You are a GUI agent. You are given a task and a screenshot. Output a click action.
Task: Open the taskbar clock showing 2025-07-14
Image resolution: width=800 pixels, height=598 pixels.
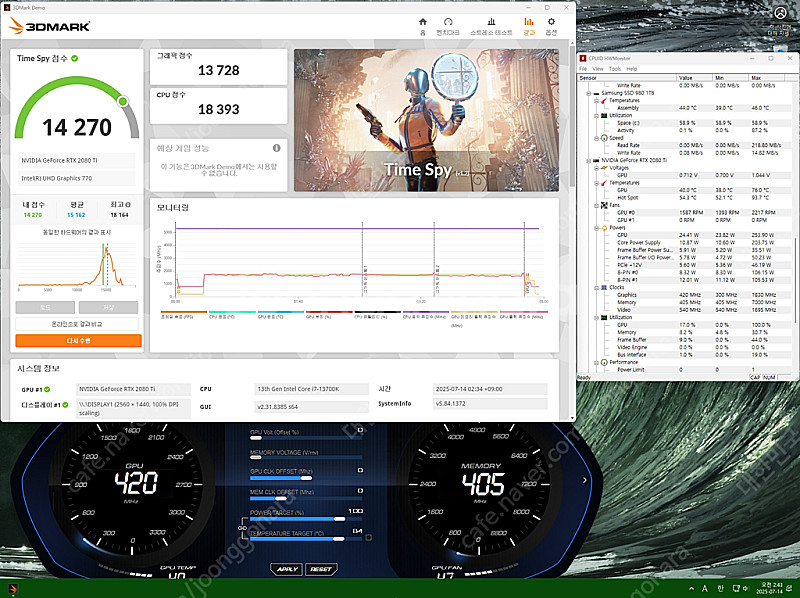click(x=769, y=588)
